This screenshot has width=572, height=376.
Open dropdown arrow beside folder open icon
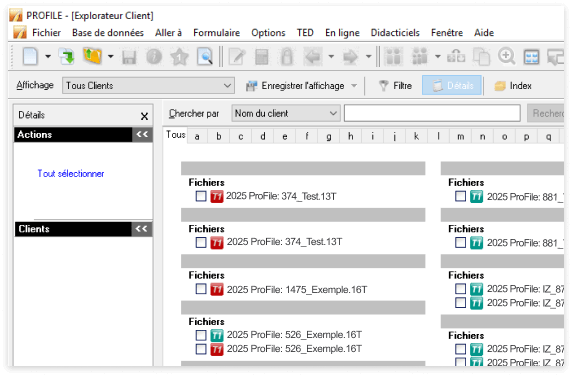(x=111, y=57)
